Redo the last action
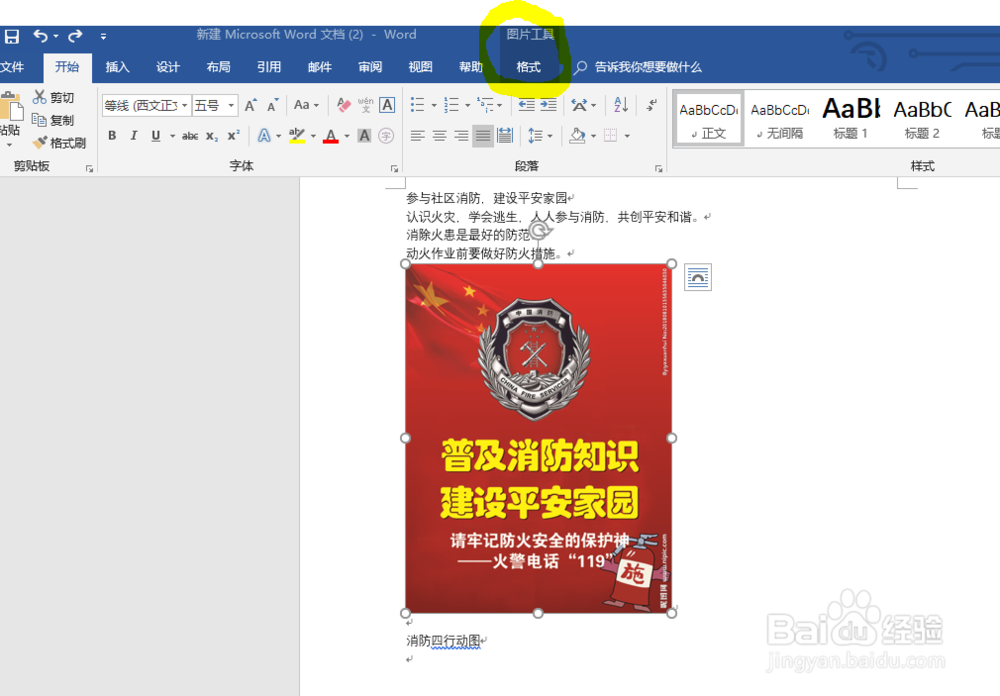 (75, 36)
